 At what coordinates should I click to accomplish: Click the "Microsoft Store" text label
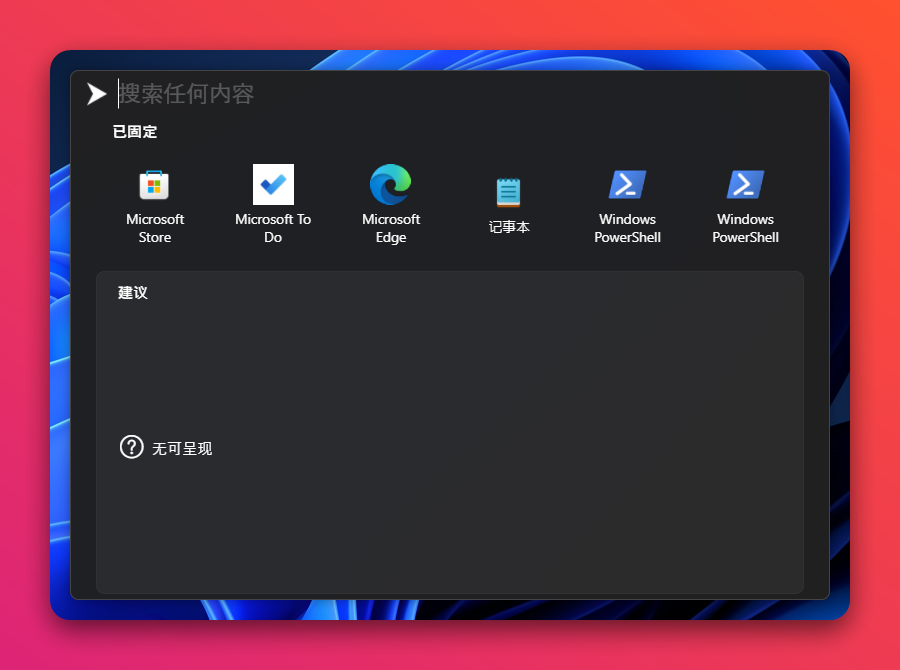[155, 228]
